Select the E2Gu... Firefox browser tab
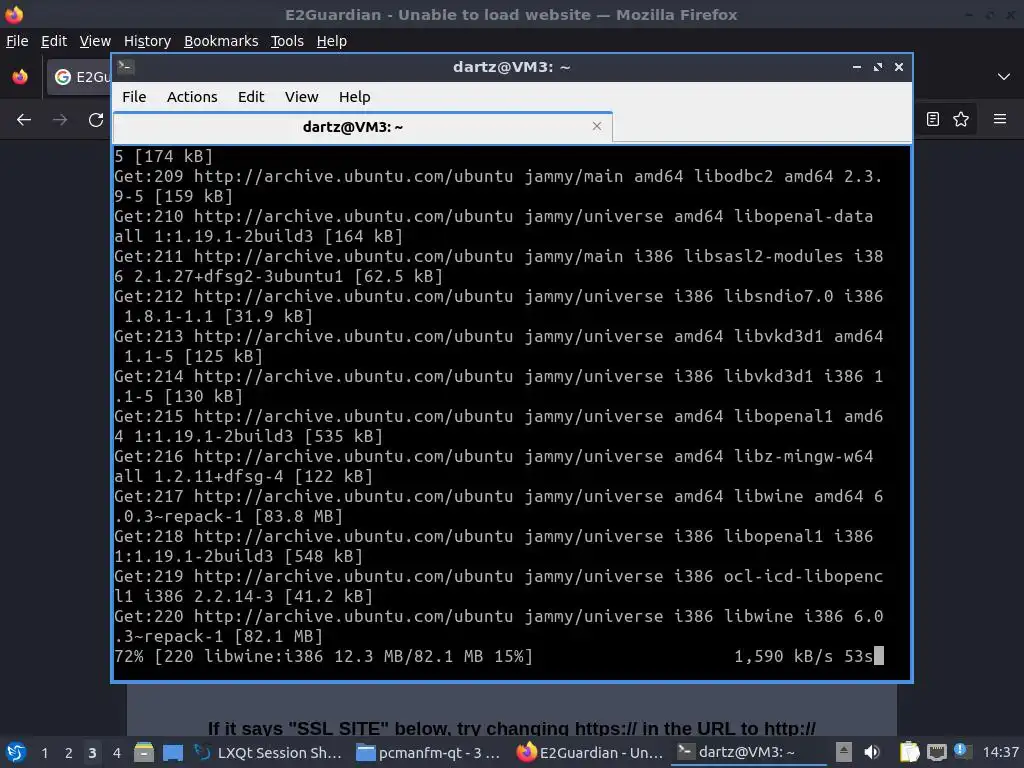1024x768 pixels. point(79,77)
